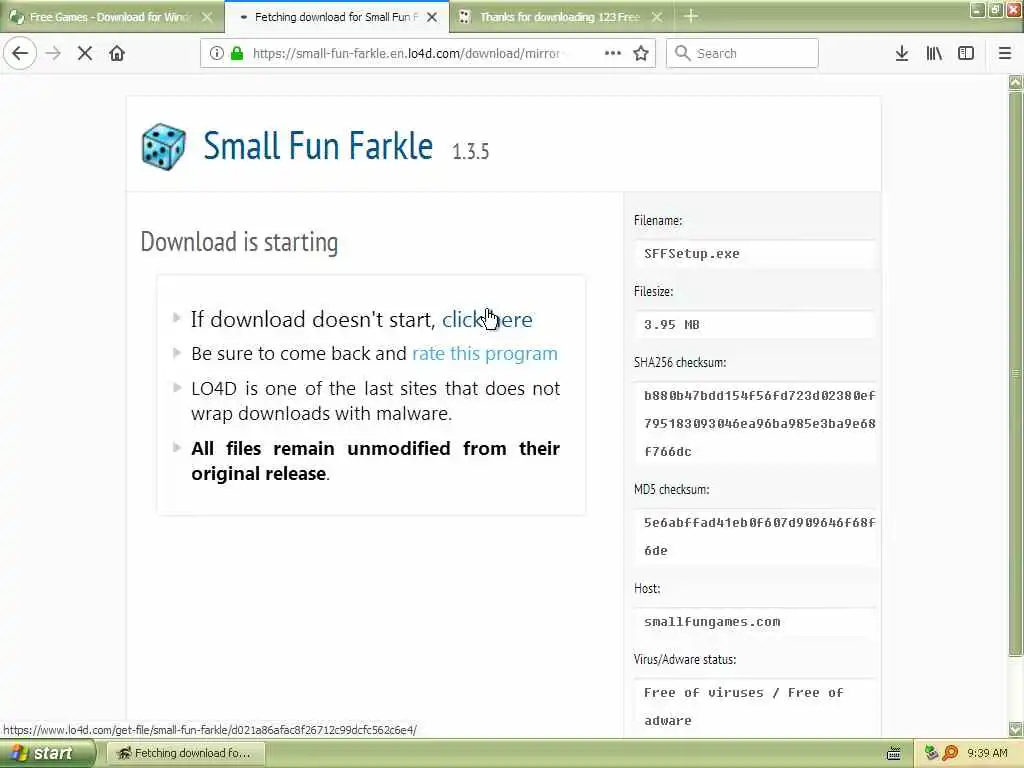The height and width of the screenshot is (768, 1024).
Task: Go back to the previous page
Action: [20, 54]
